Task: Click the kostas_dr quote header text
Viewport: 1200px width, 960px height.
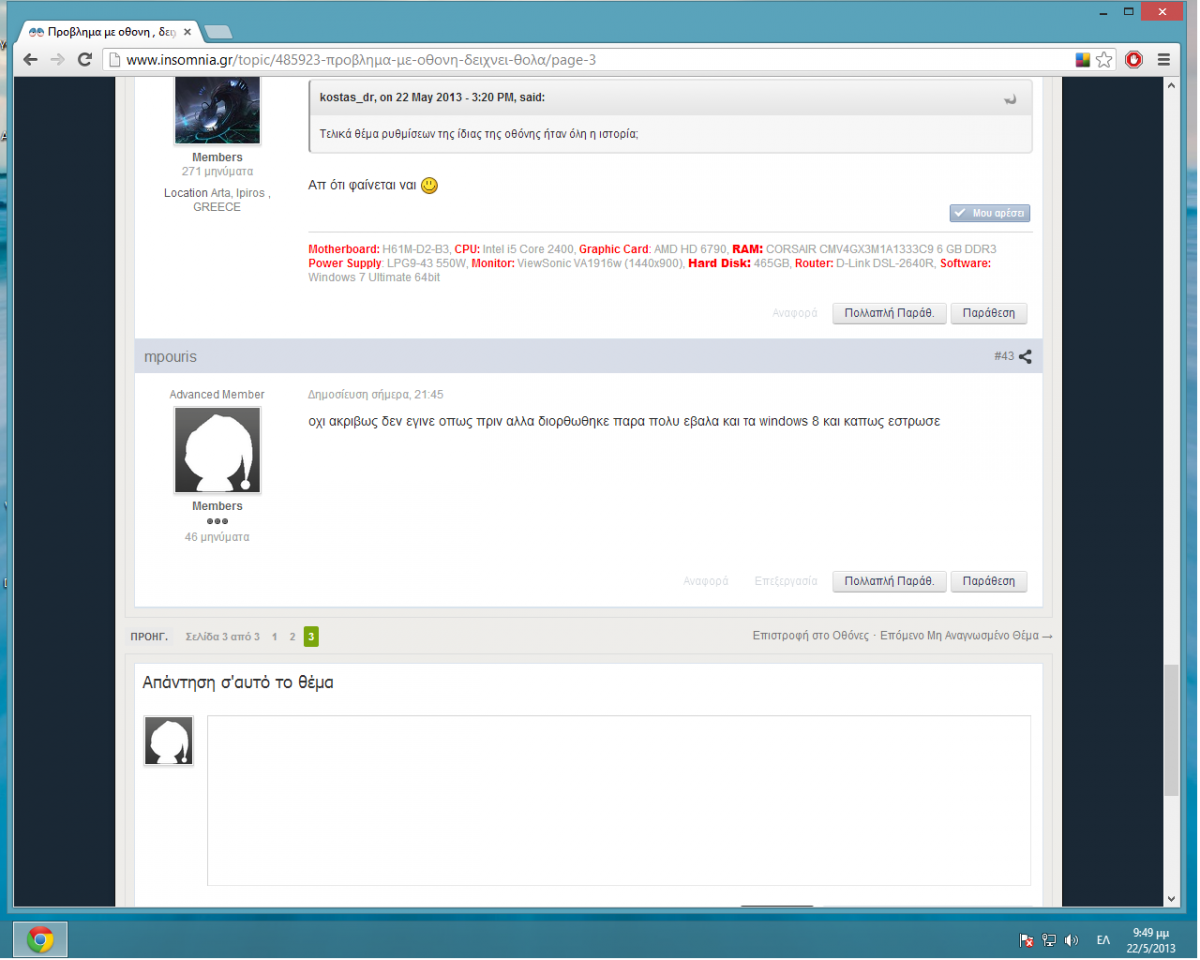Action: [x=432, y=97]
